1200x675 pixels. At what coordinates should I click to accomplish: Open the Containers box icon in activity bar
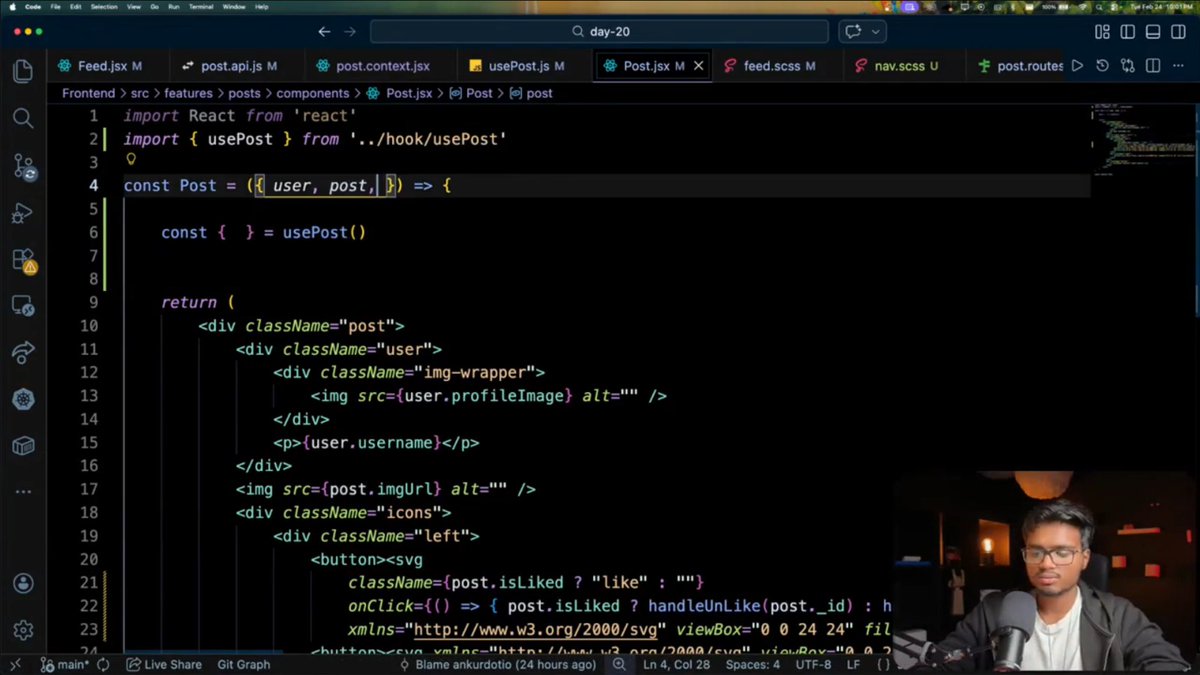(x=23, y=446)
